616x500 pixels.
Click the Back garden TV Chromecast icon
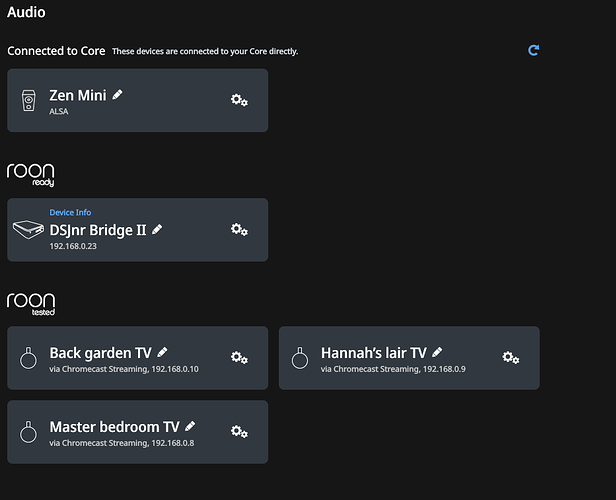tap(28, 358)
